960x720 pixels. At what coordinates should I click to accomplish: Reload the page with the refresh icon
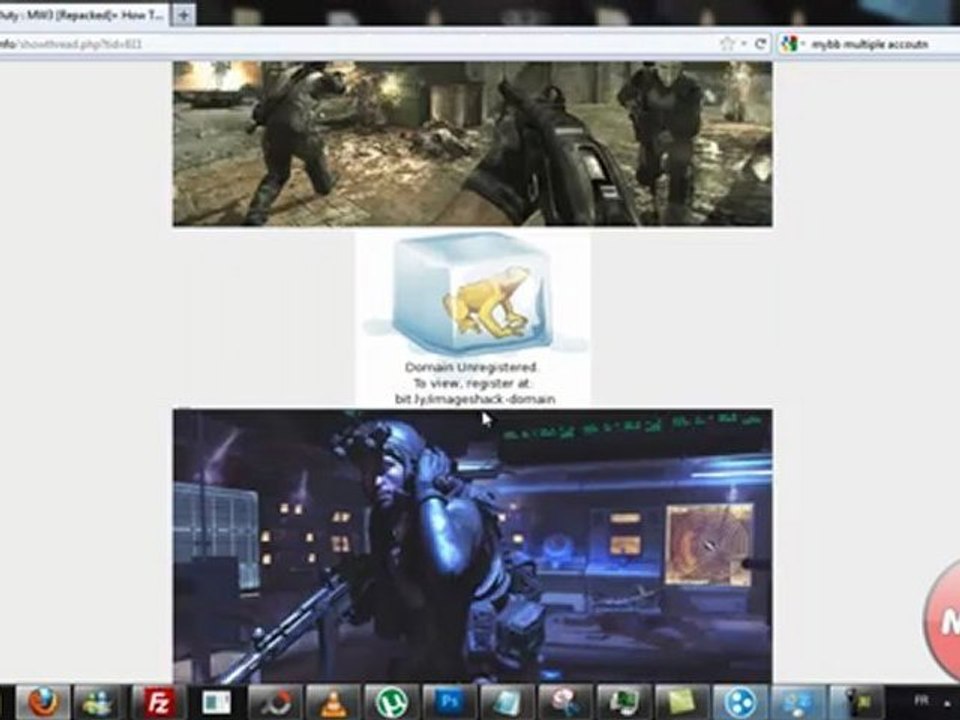tap(760, 43)
